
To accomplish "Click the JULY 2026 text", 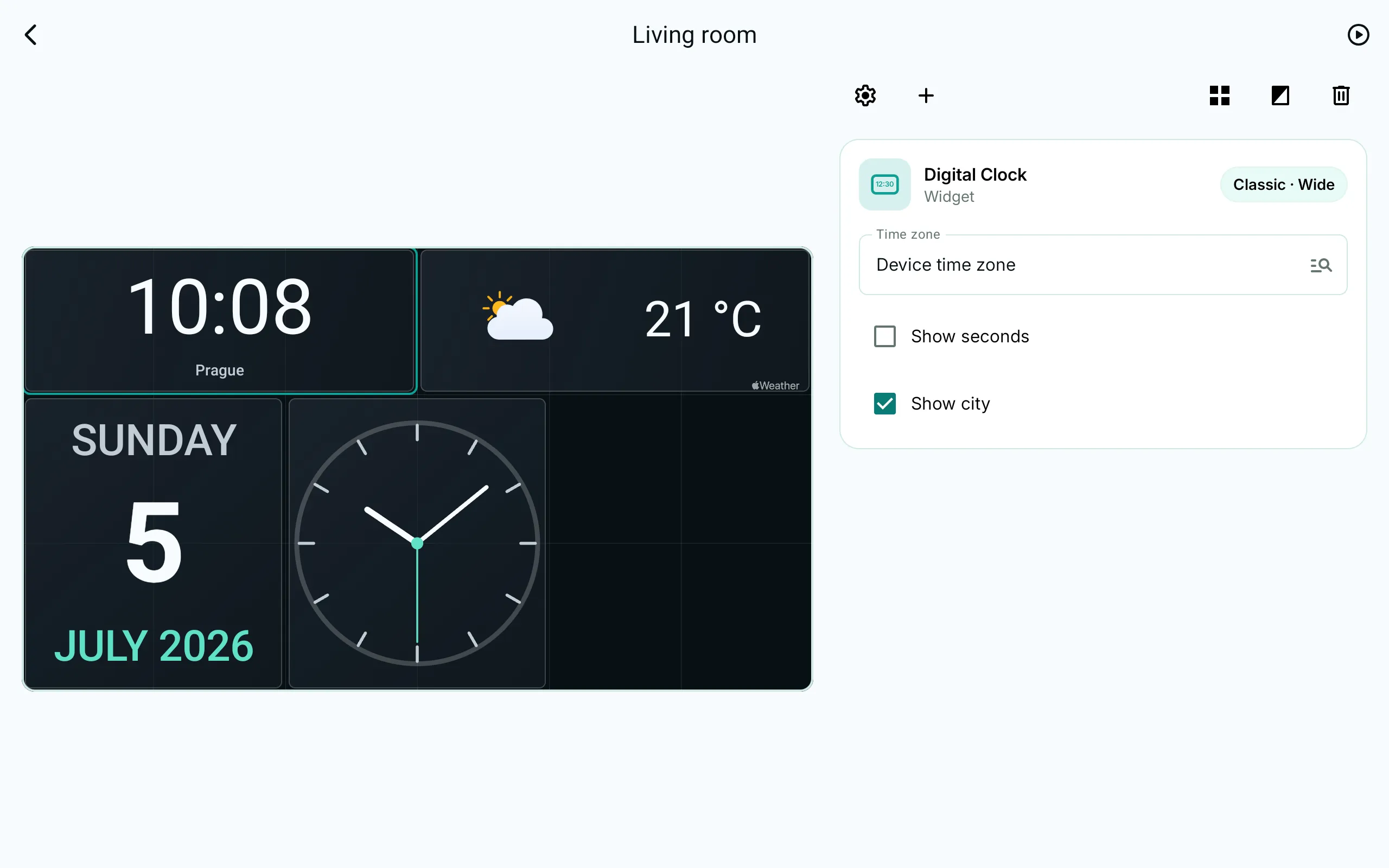I will [x=154, y=646].
